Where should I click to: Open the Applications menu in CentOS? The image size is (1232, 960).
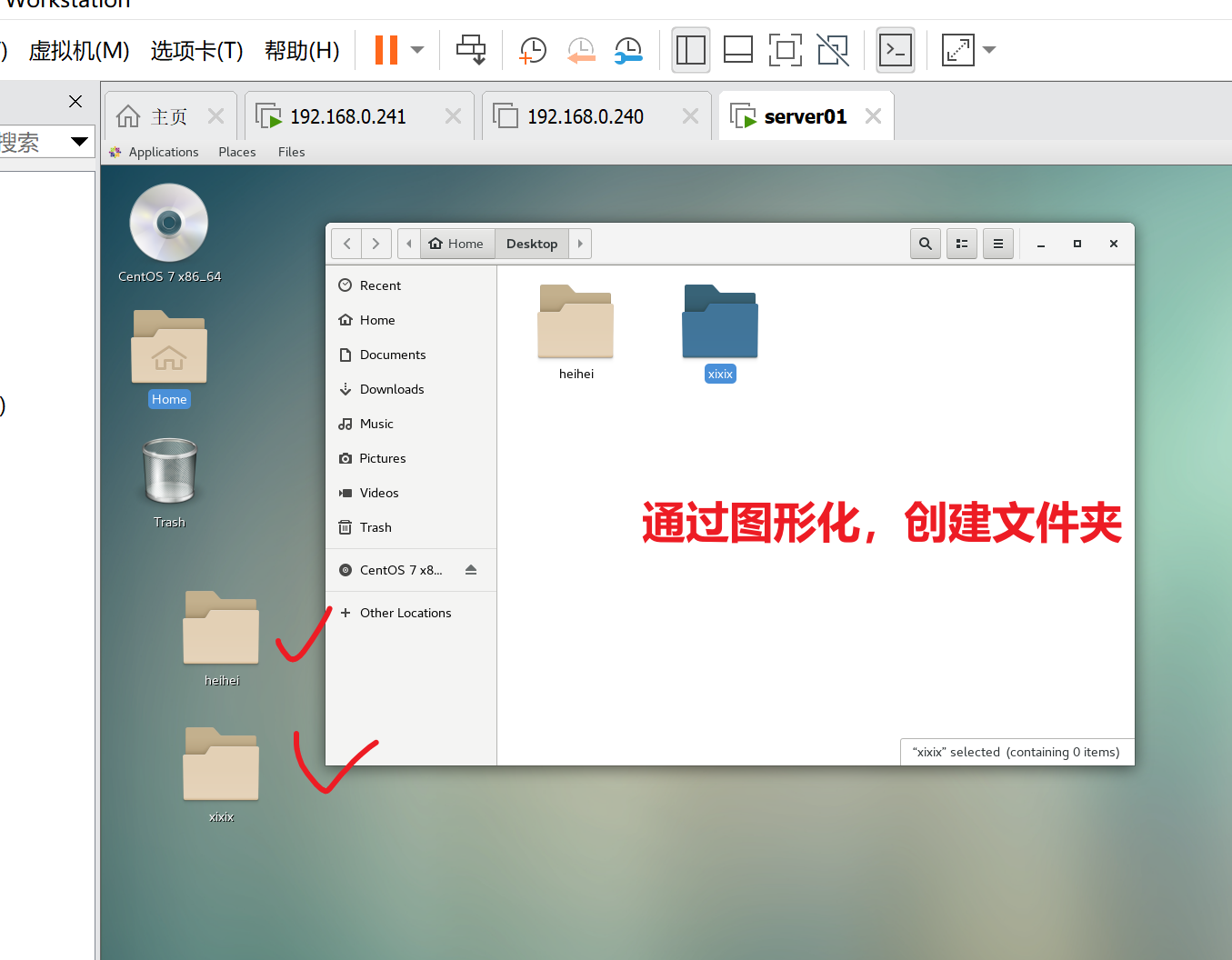tap(163, 152)
